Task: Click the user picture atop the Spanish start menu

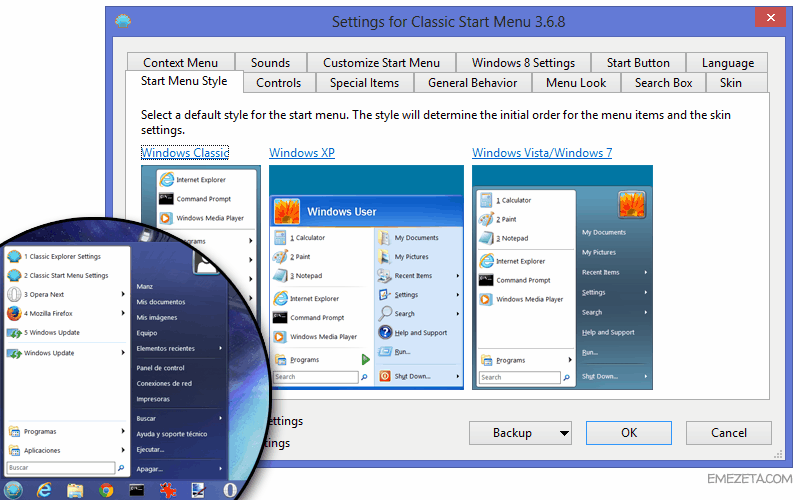Action: tap(206, 264)
